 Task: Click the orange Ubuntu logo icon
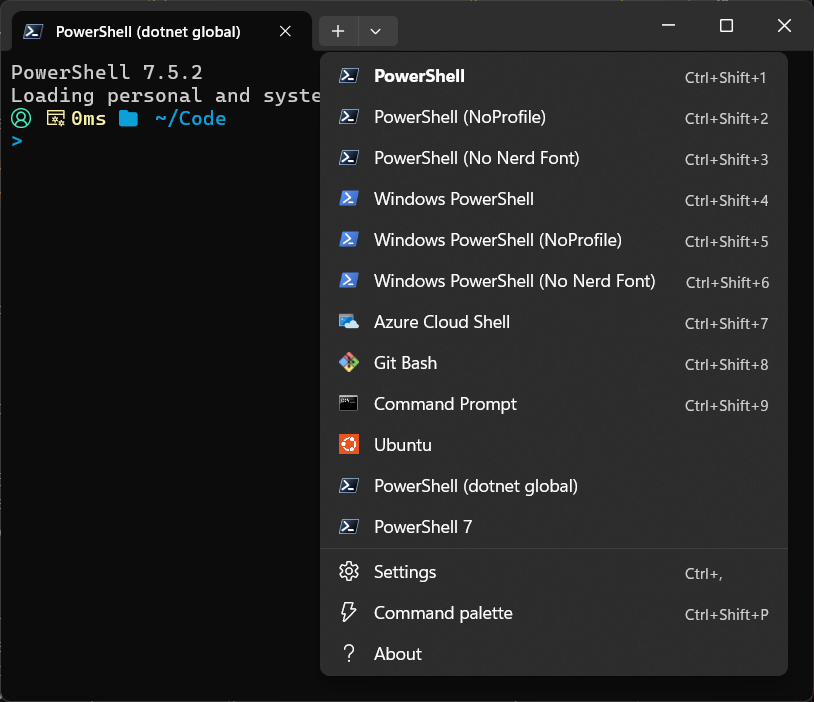[x=348, y=444]
